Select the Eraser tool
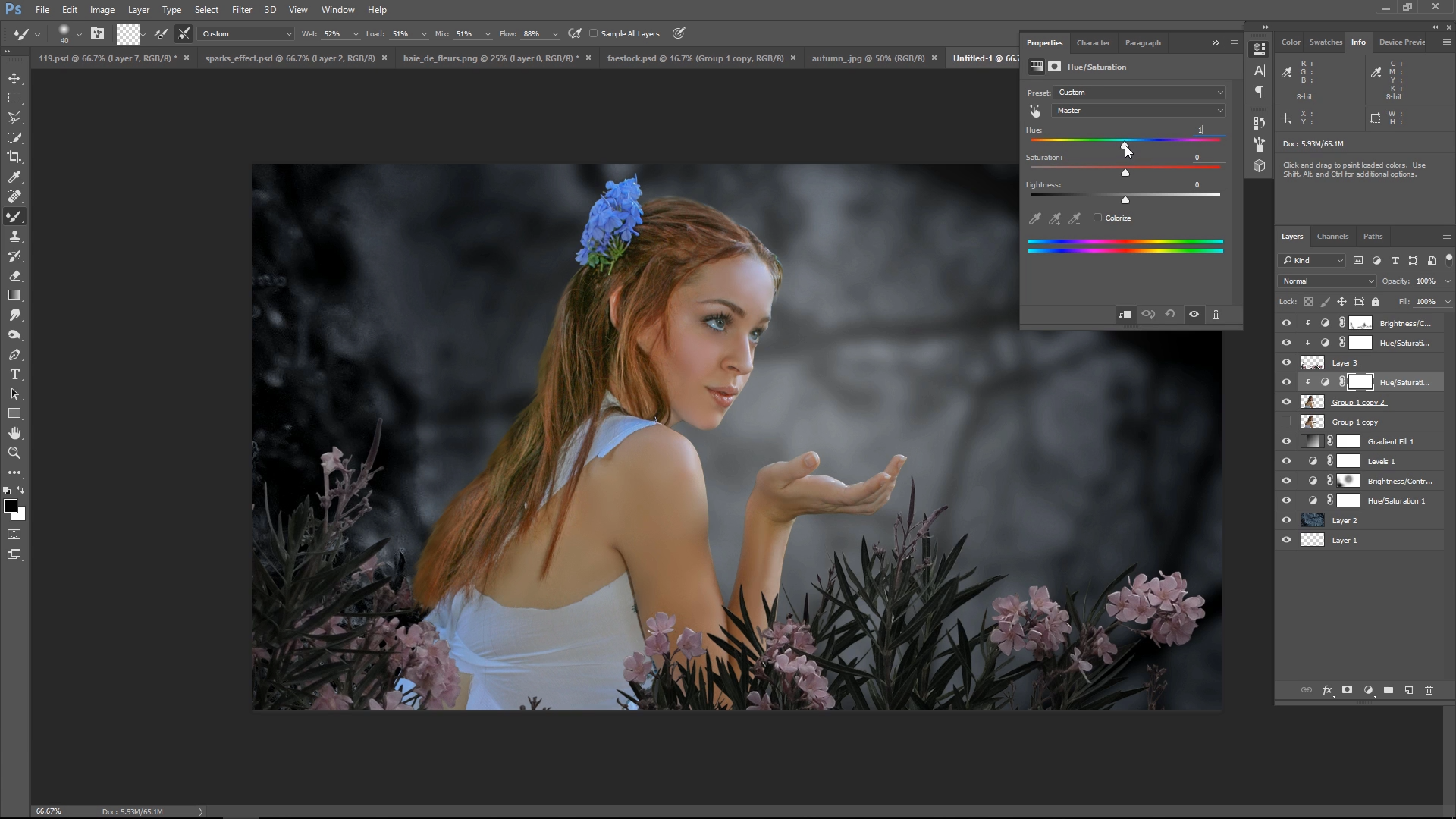Screen dimensions: 1456x819 pos(14,275)
